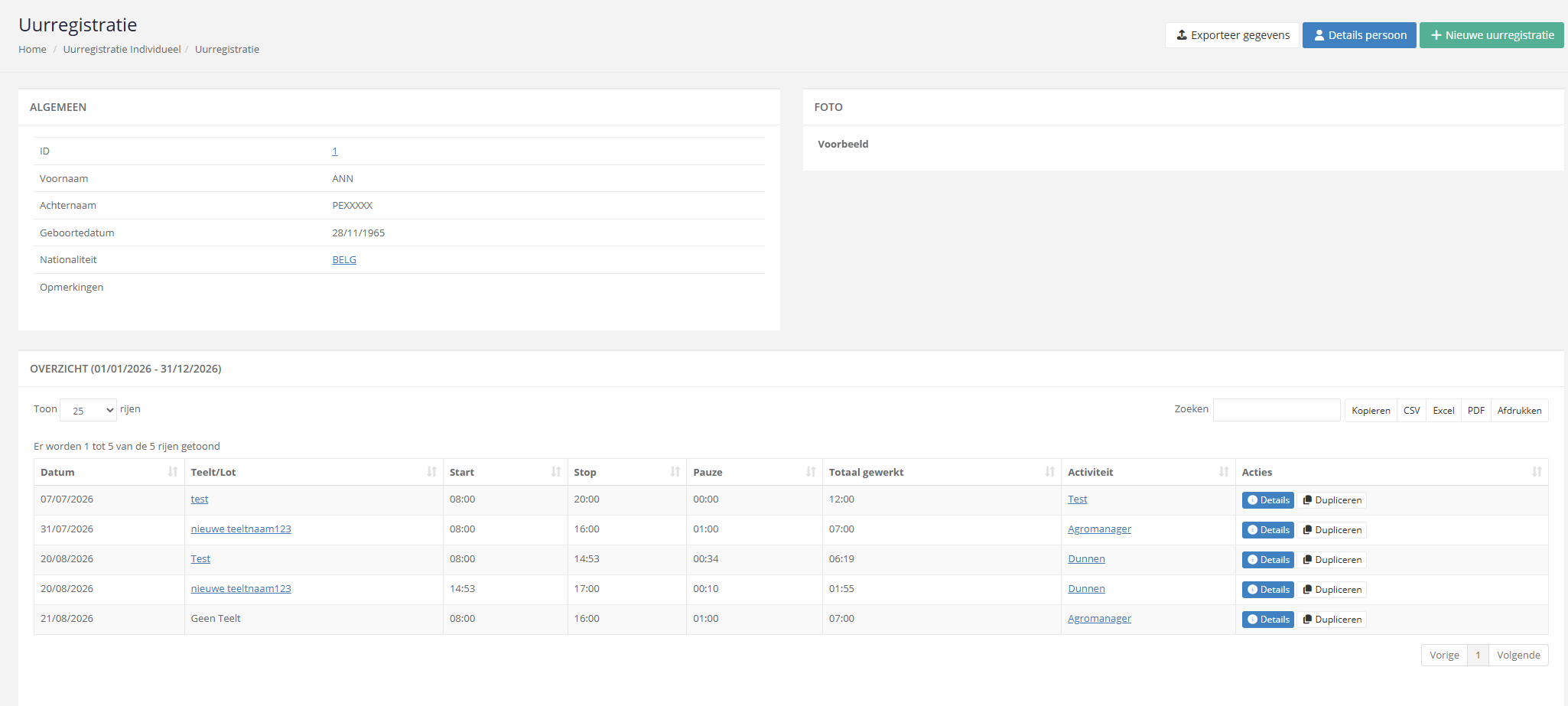Viewport: 1568px width, 706px height.
Task: Open Agromanager activity in 31/07/2026 row
Action: [x=1099, y=529]
